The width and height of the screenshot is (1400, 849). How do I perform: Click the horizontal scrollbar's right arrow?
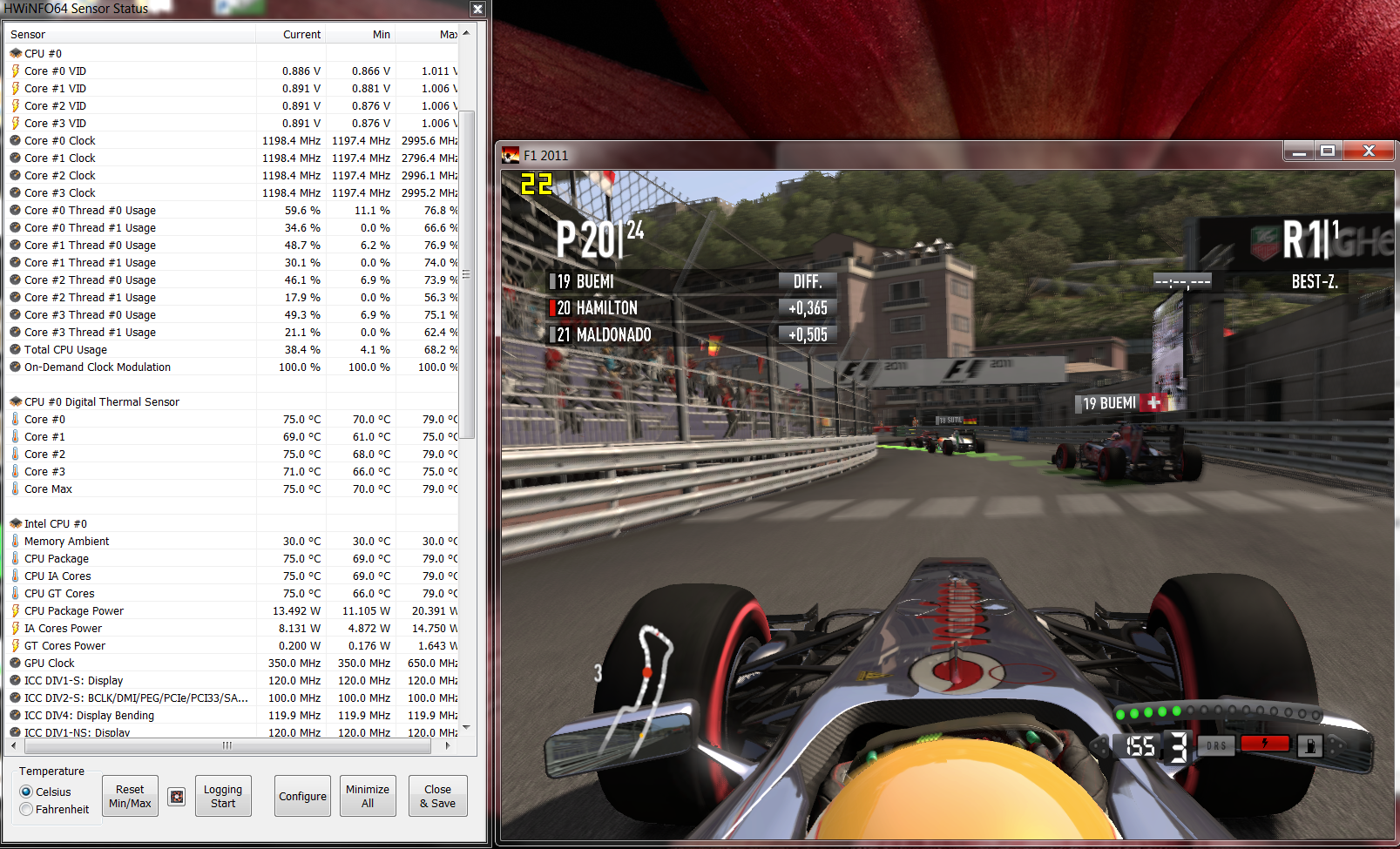point(447,745)
